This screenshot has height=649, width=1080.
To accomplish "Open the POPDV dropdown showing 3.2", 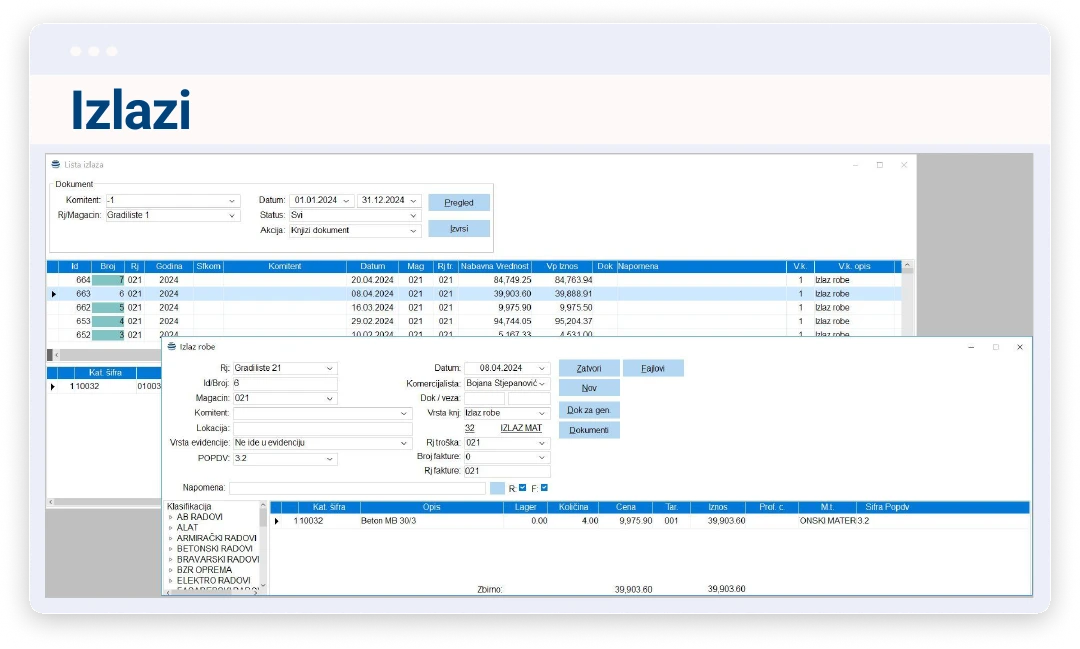I will coord(331,459).
